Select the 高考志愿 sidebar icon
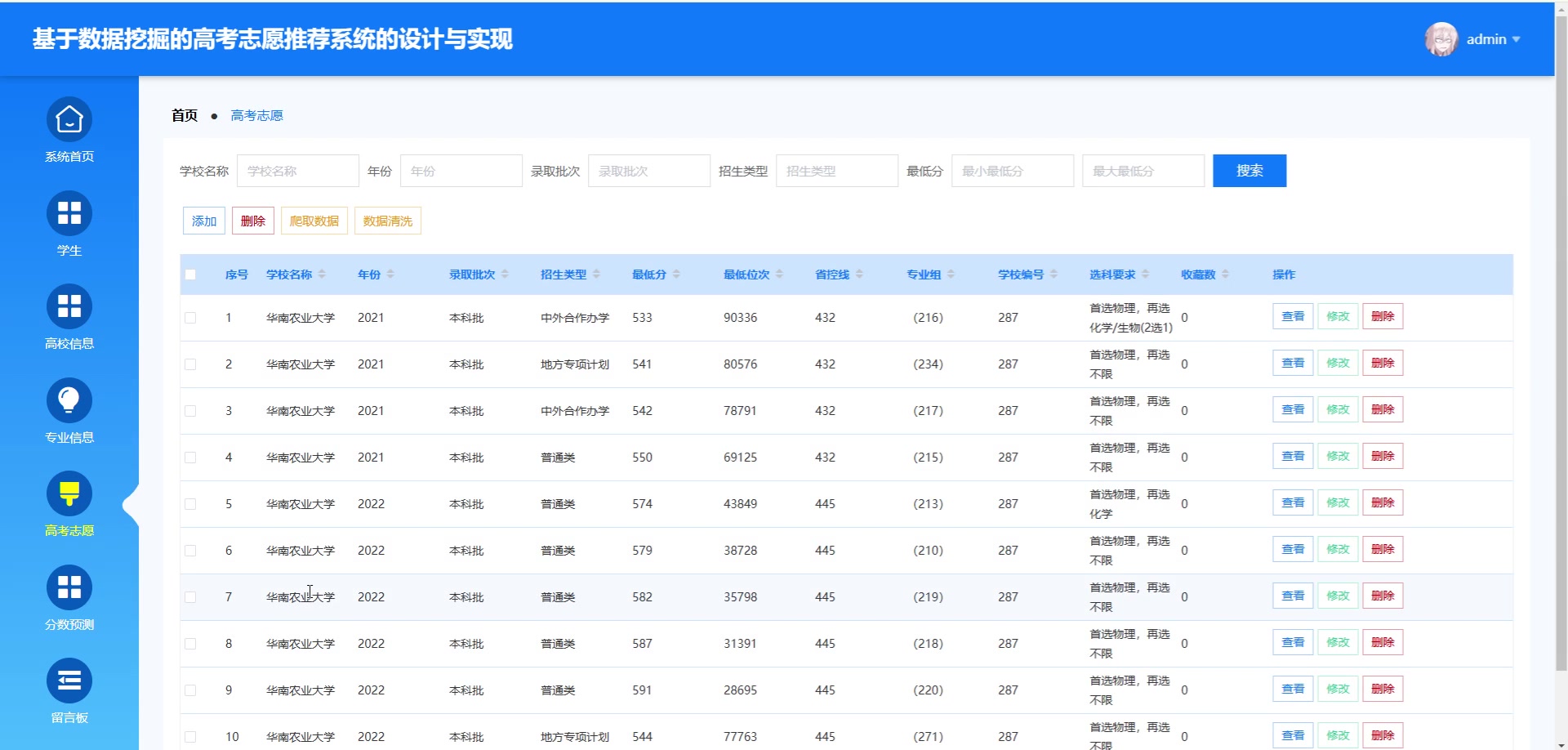 (x=69, y=493)
